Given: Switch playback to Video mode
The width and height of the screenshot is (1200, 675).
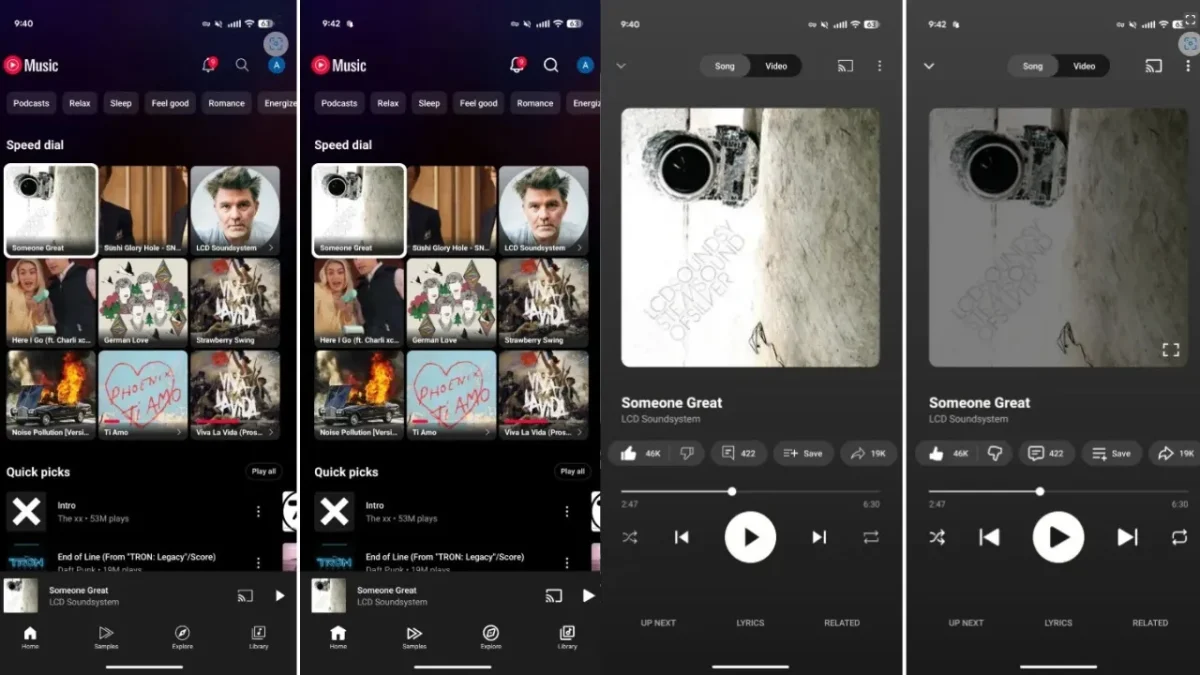Looking at the screenshot, I should [x=776, y=65].
